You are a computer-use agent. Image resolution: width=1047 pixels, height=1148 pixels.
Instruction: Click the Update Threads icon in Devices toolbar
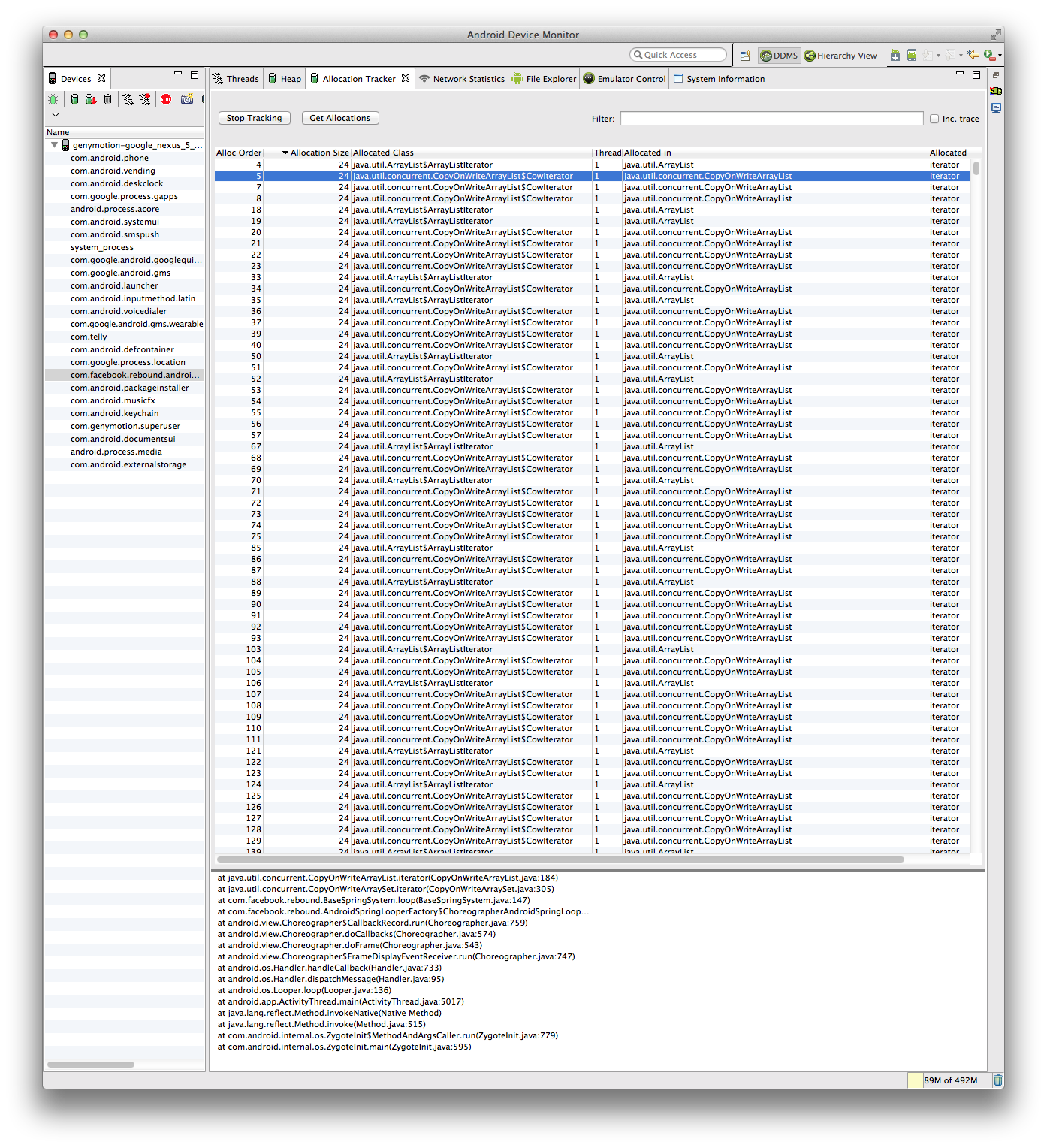pos(128,99)
